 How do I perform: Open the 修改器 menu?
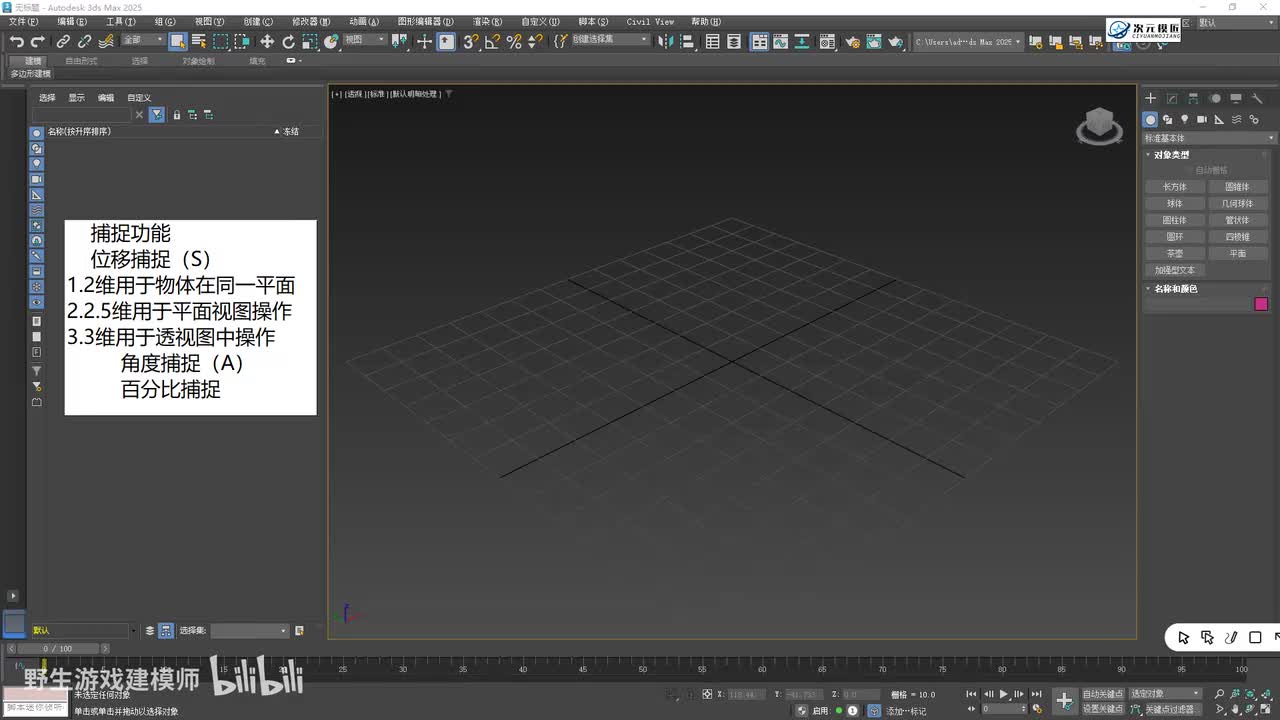tap(310, 21)
